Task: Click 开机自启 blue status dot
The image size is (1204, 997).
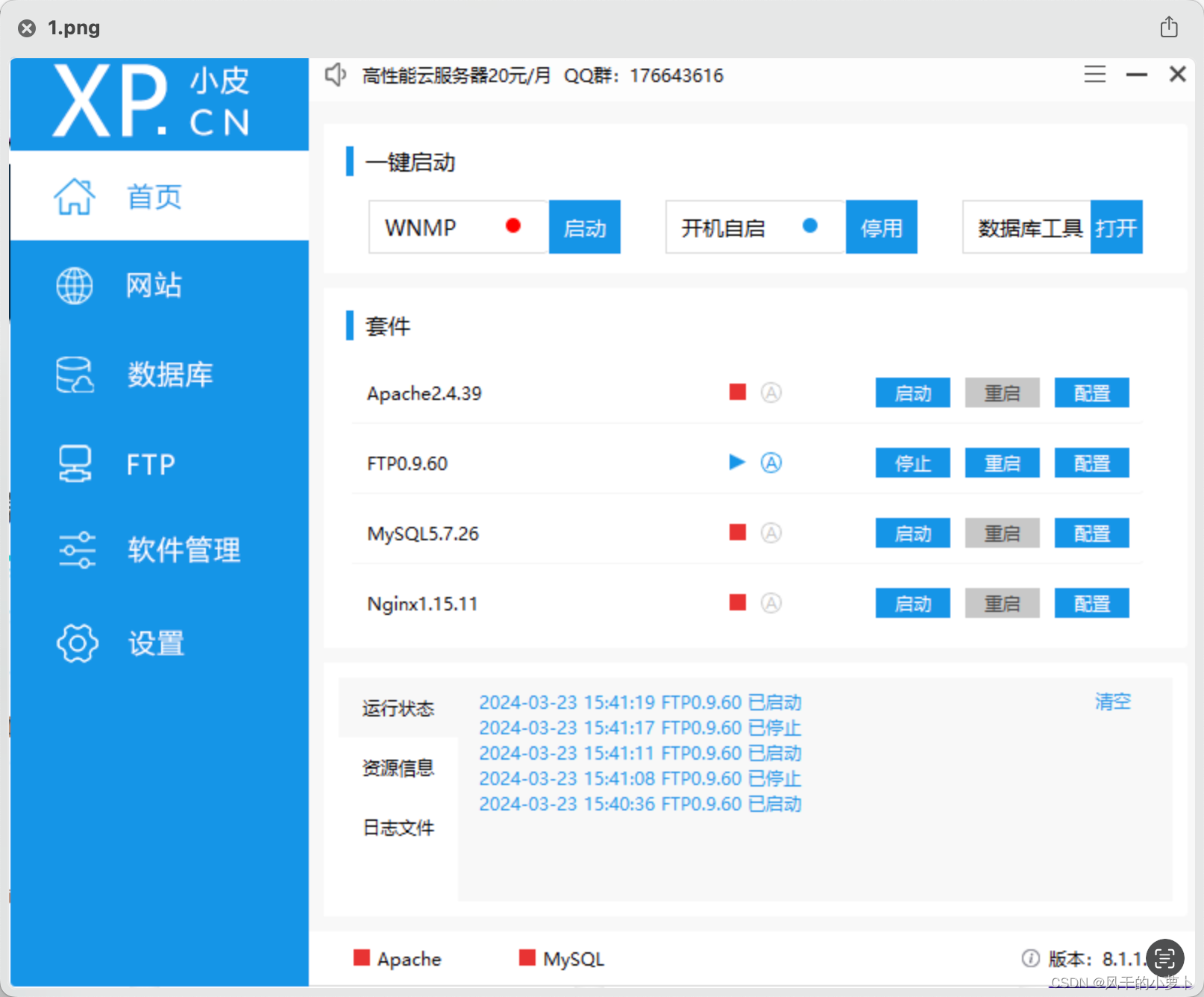Action: tap(810, 225)
